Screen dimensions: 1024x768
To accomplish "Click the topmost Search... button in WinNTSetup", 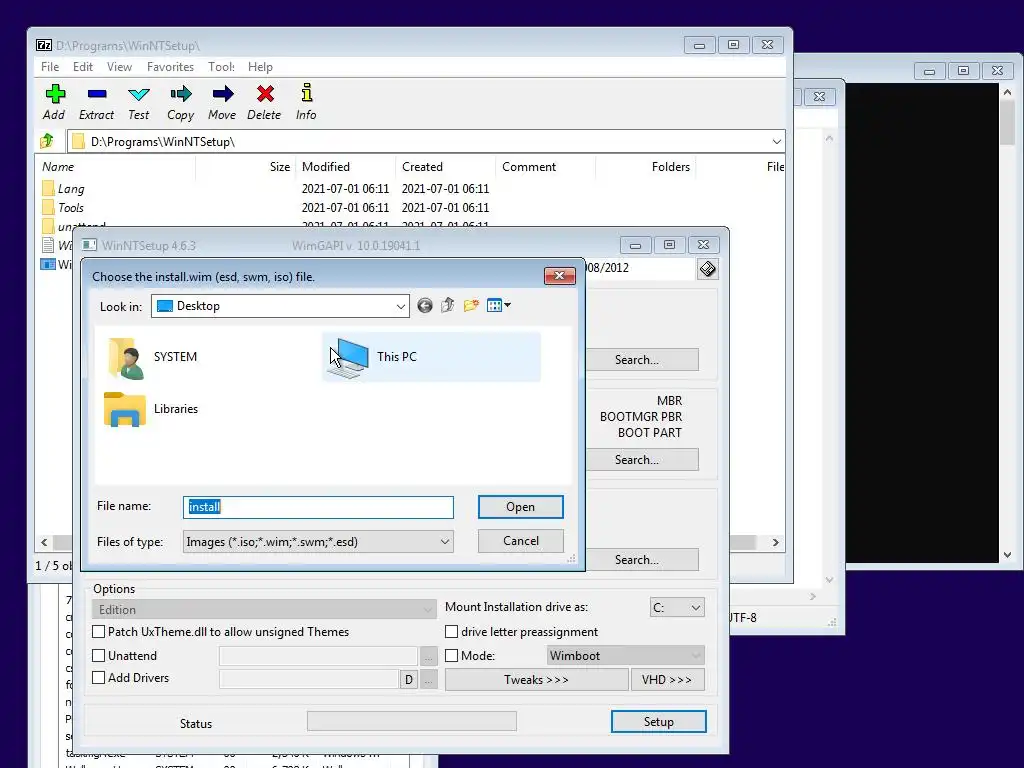I will coord(642,360).
